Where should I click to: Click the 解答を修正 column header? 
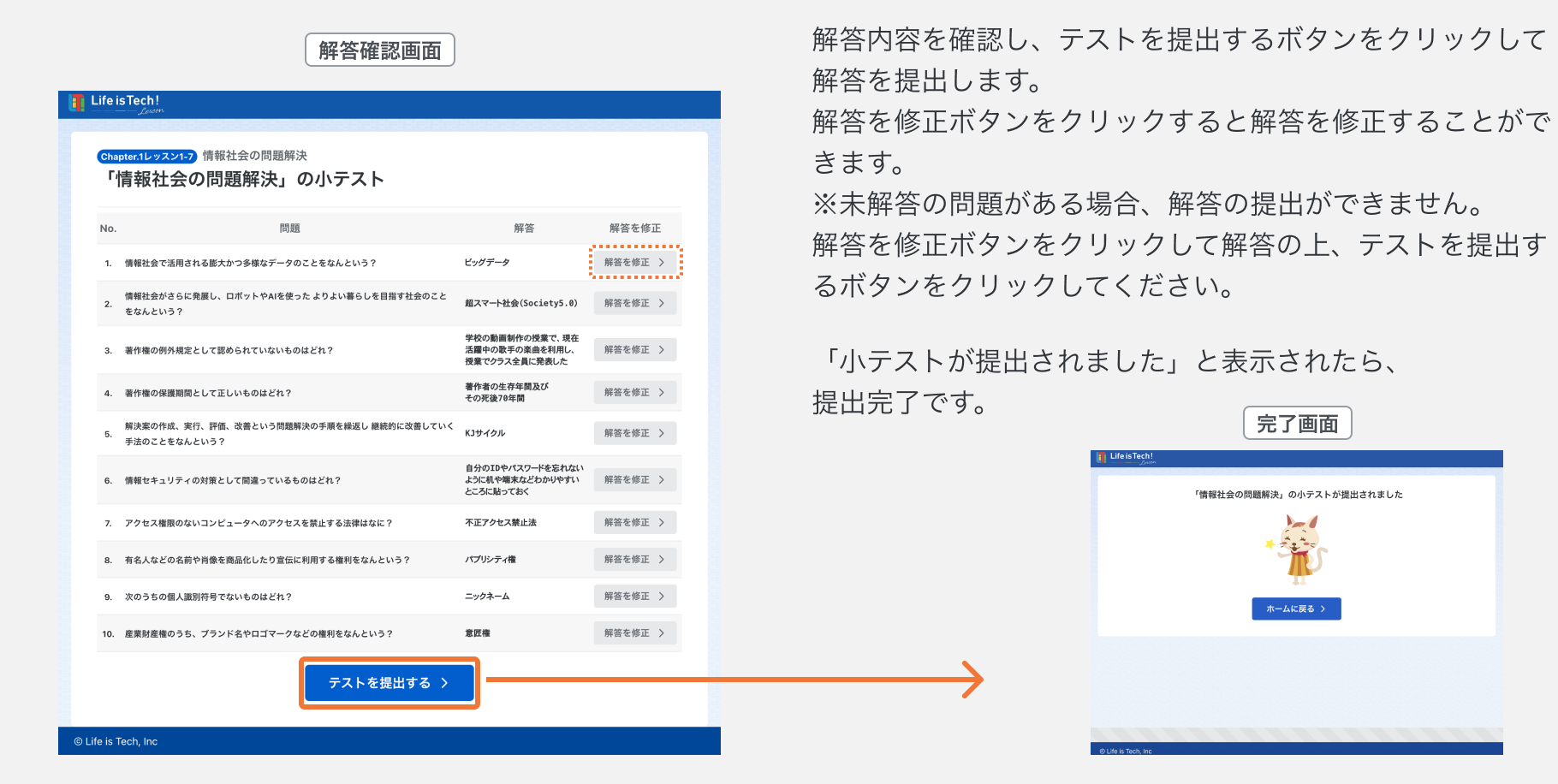(x=635, y=229)
